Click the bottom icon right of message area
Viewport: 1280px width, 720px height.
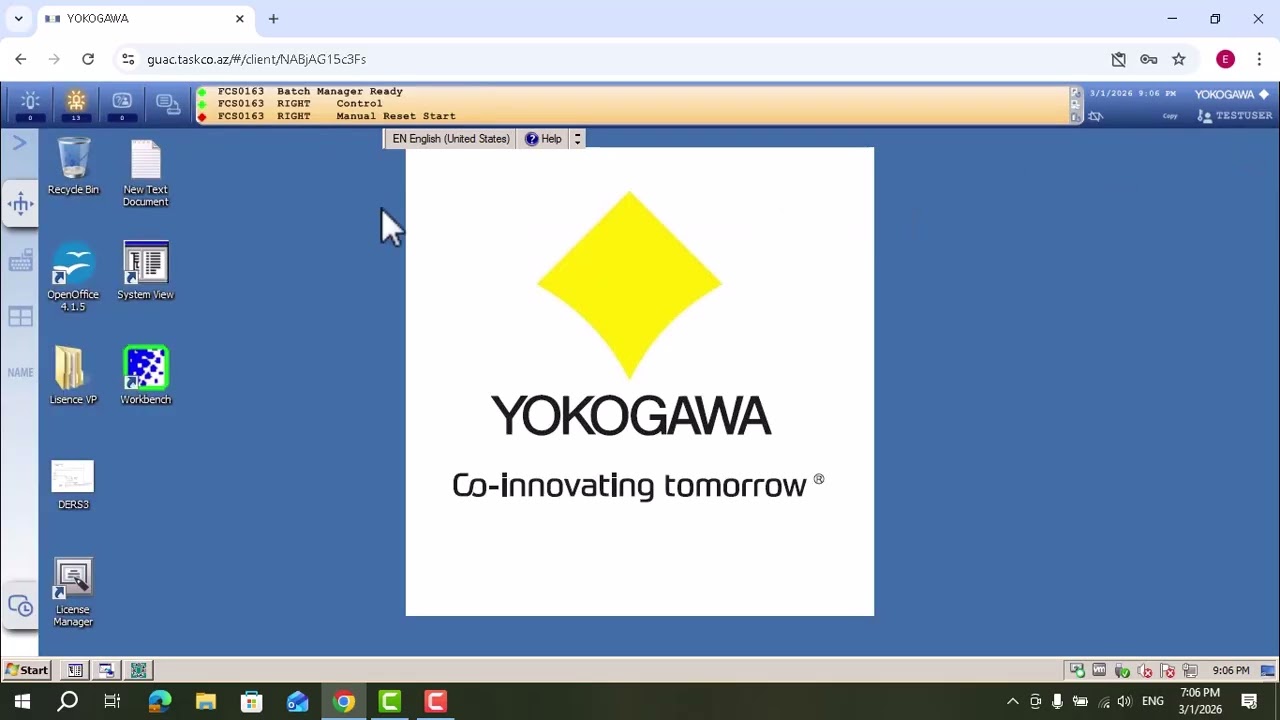(x=1076, y=117)
